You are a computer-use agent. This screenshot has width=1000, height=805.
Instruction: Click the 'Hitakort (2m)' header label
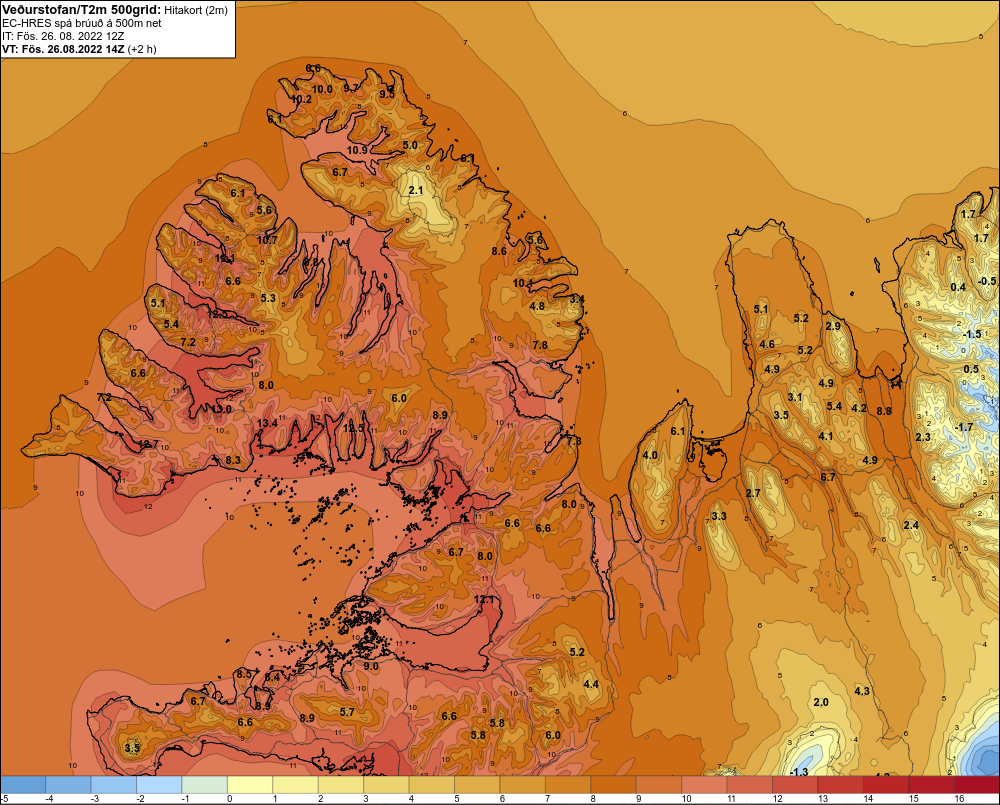(196, 10)
